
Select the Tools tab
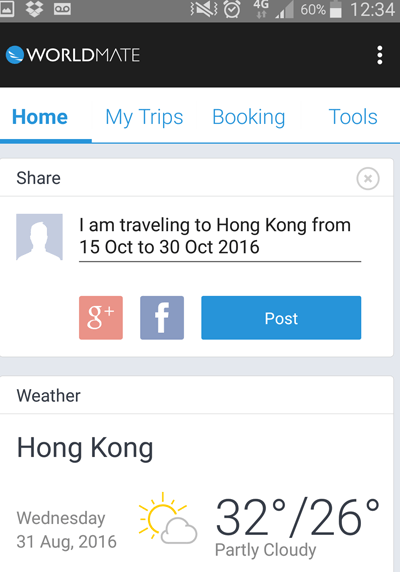(353, 117)
